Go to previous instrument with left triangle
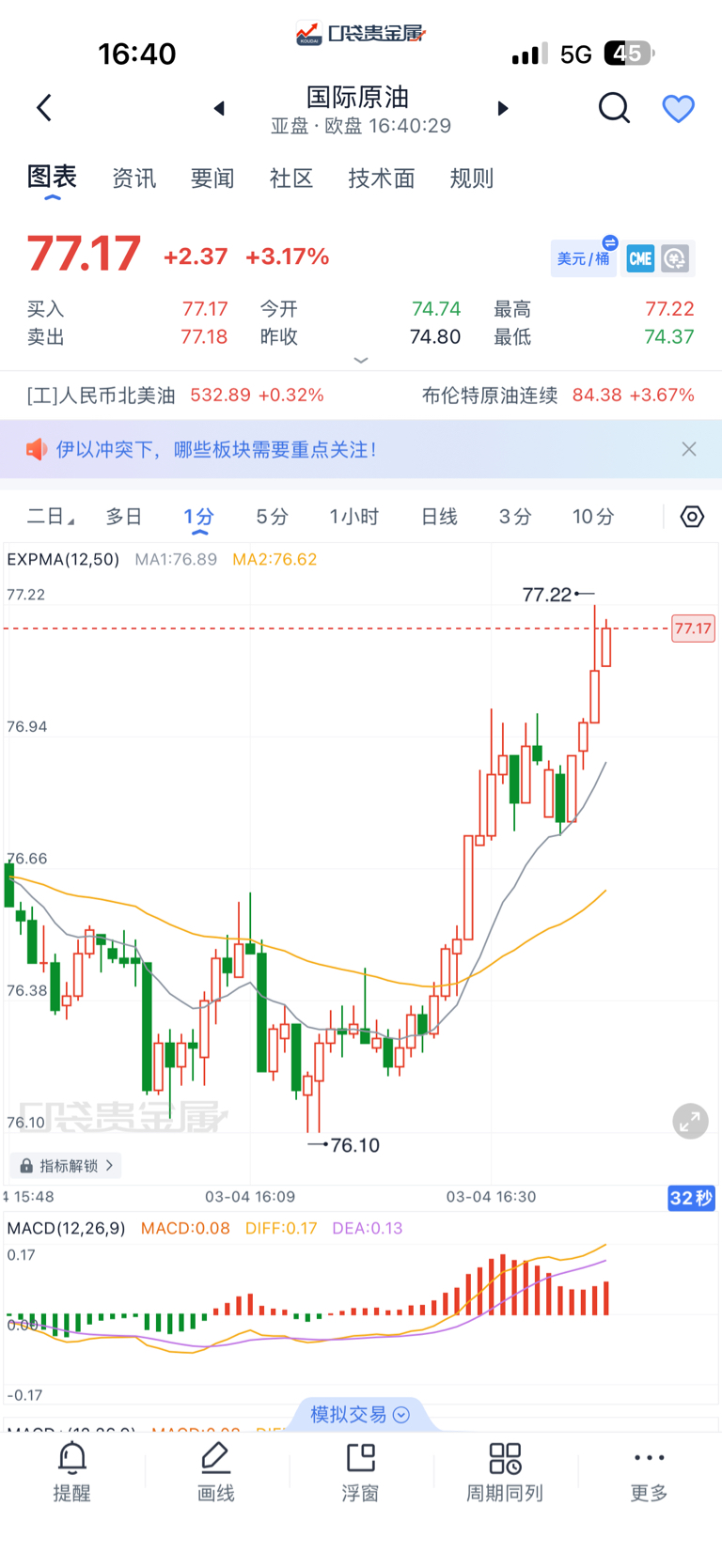Viewport: 722px width, 1568px height. pos(219,108)
